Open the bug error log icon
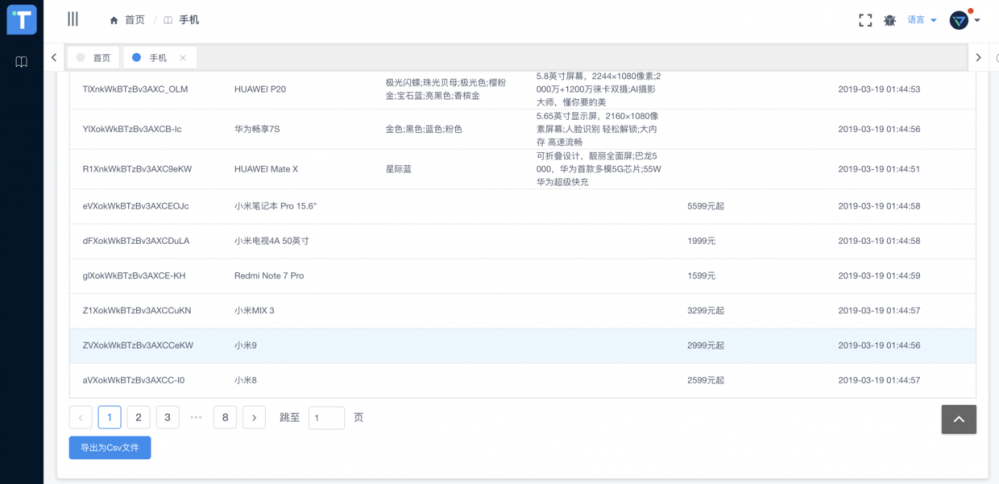 point(889,20)
